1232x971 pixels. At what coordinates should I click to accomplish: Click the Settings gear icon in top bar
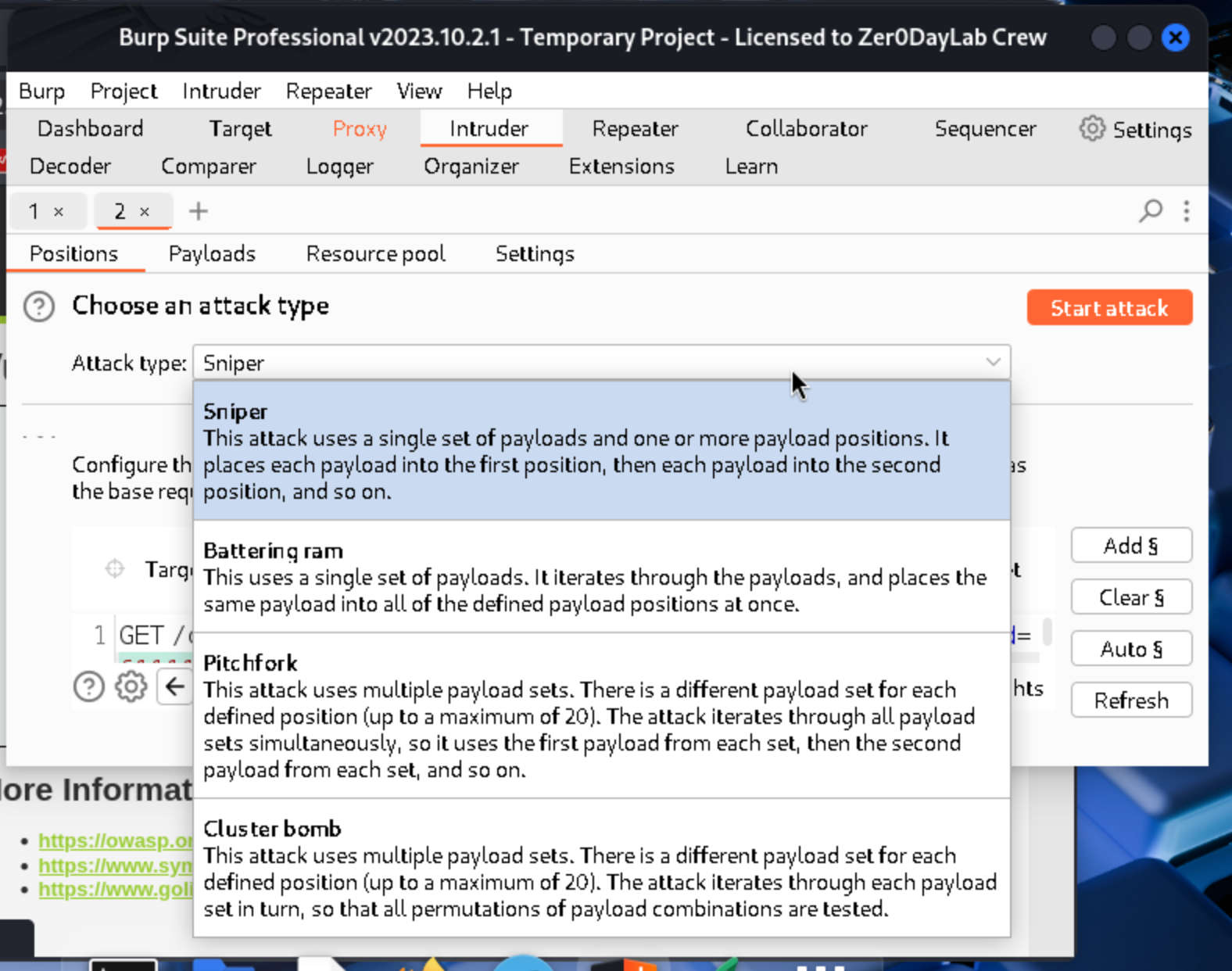[x=1092, y=129]
